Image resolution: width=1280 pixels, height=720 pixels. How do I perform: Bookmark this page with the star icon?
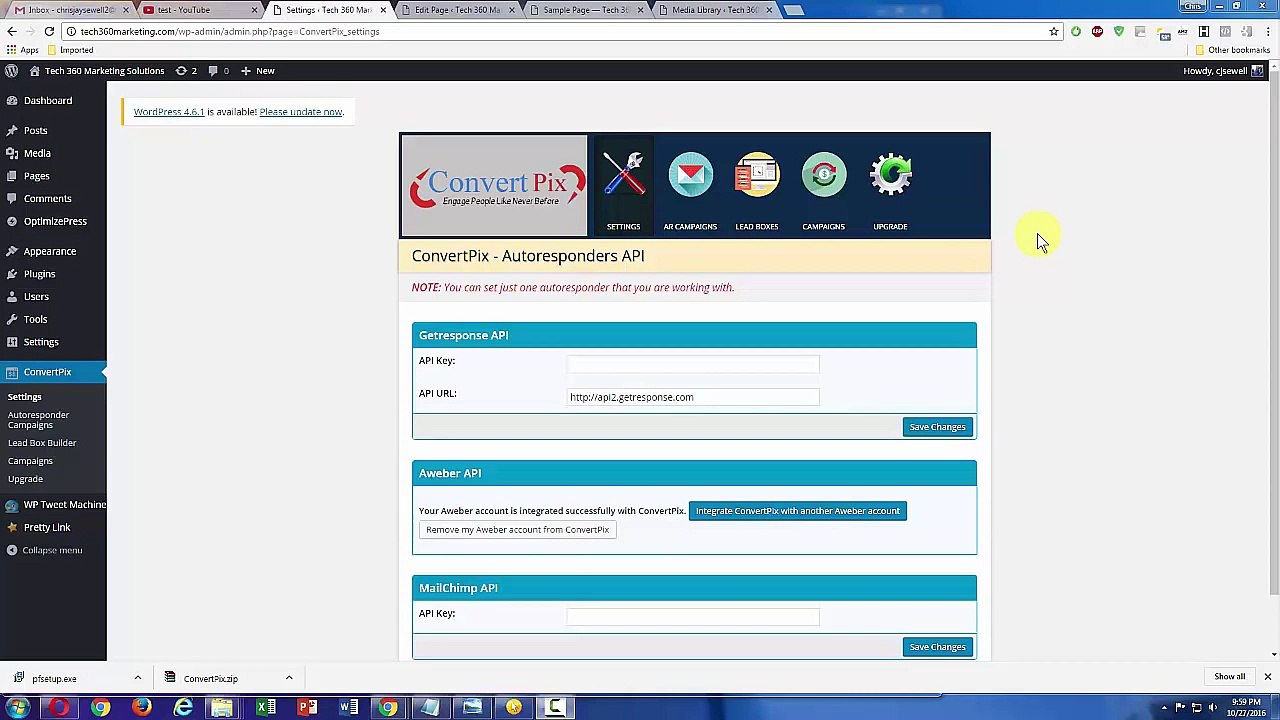1053,32
